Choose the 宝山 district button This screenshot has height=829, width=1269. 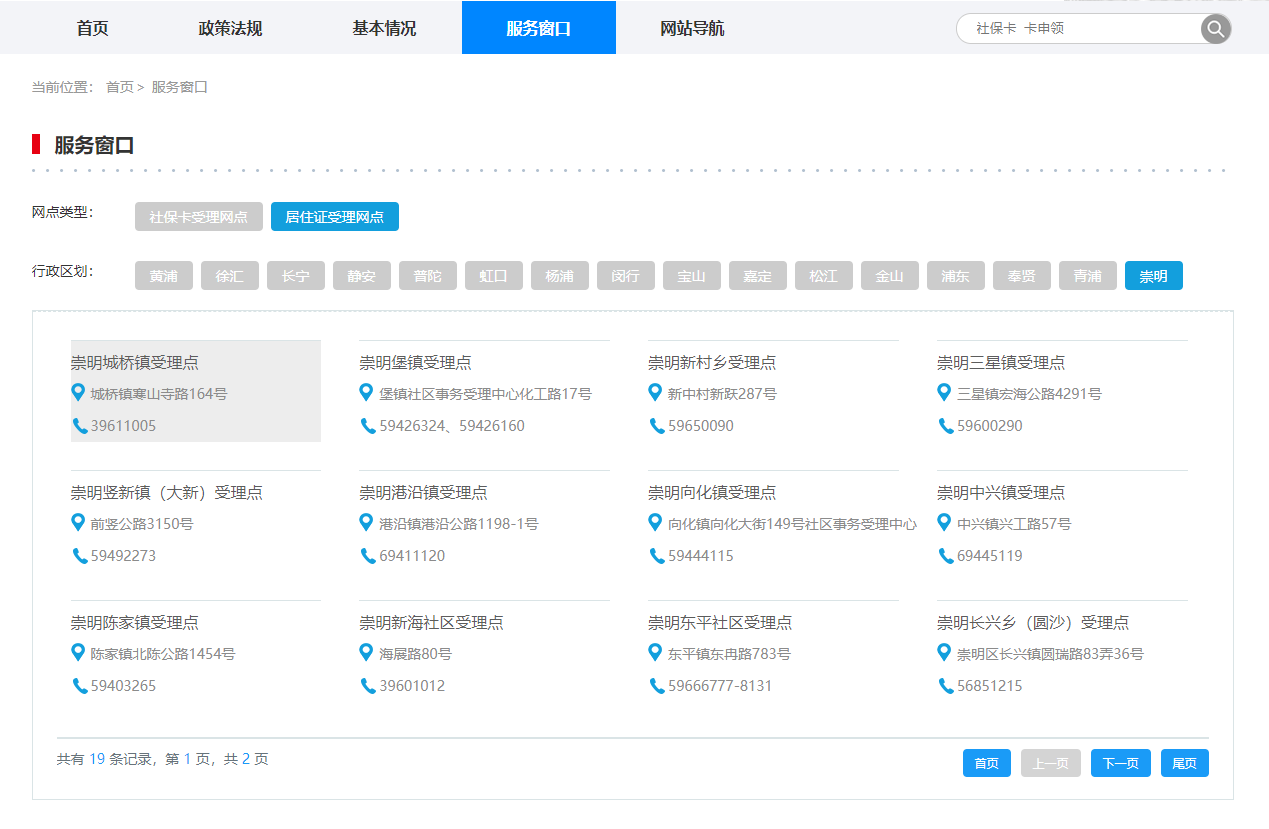[x=692, y=276]
